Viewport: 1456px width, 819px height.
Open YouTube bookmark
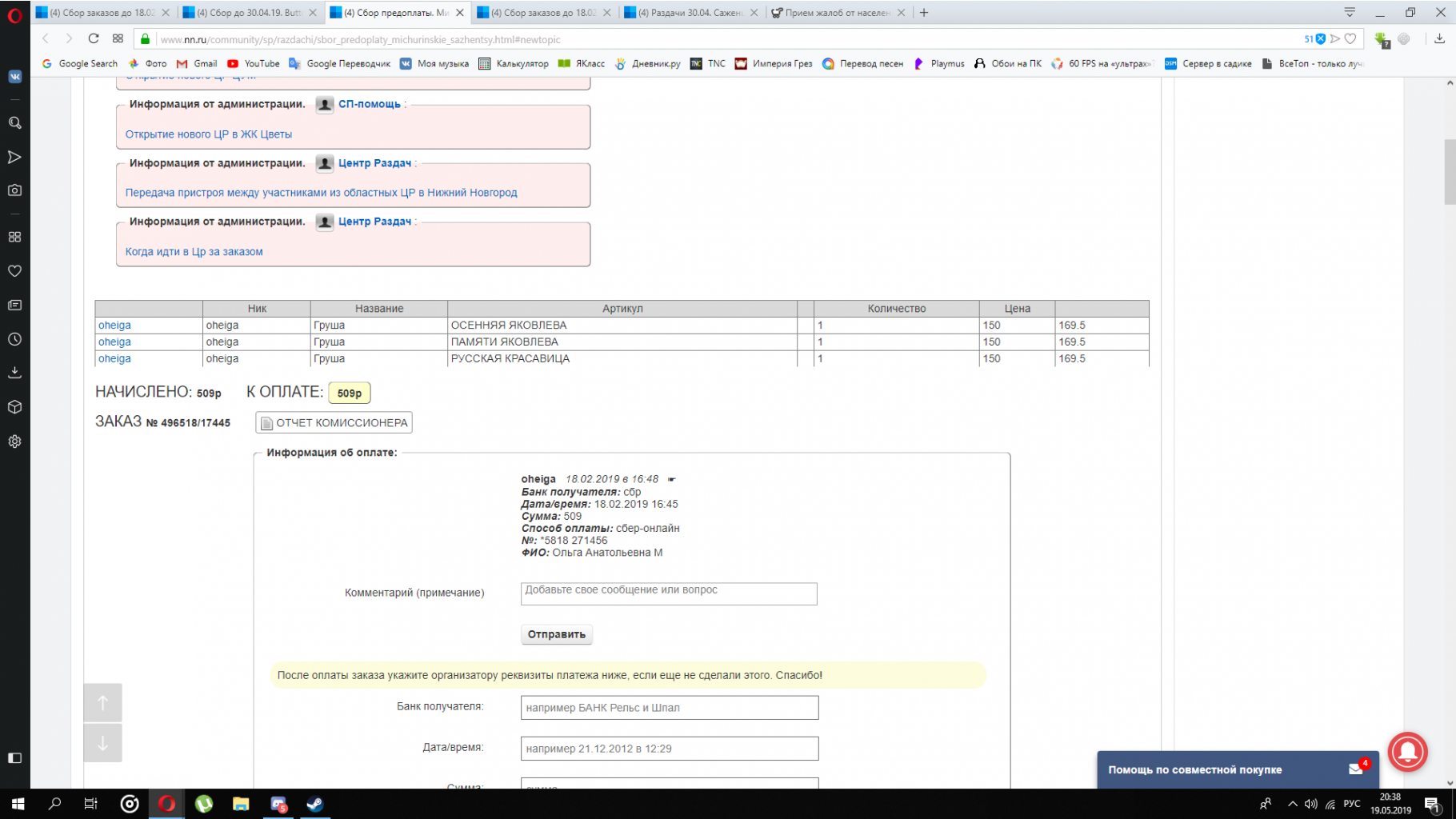[x=254, y=63]
